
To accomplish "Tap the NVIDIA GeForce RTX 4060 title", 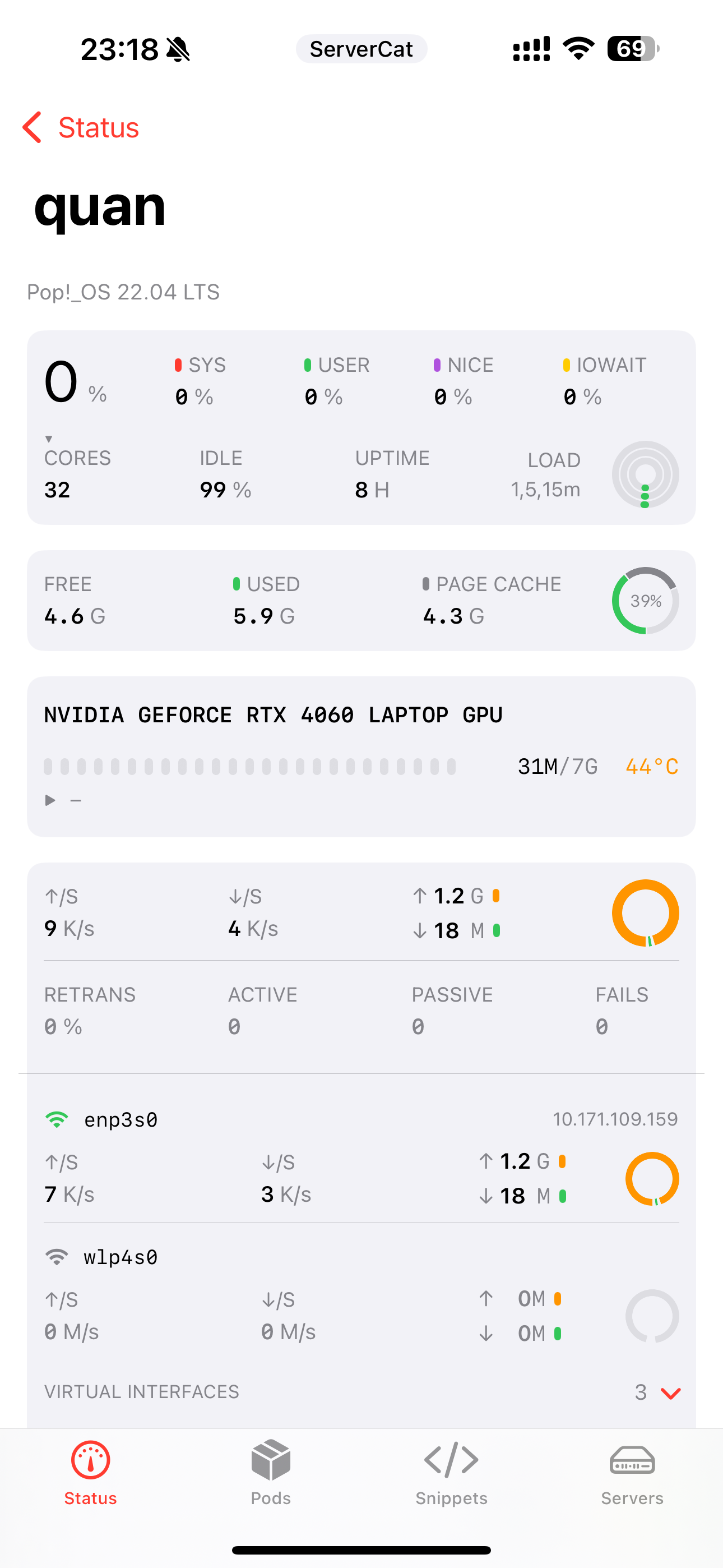I will tap(274, 715).
